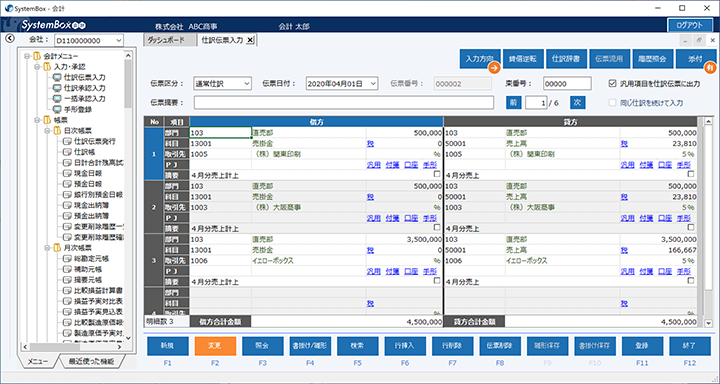This screenshot has height=384, width=720.
Task: Click 口座 link in row 2 credit side
Action: point(664,218)
